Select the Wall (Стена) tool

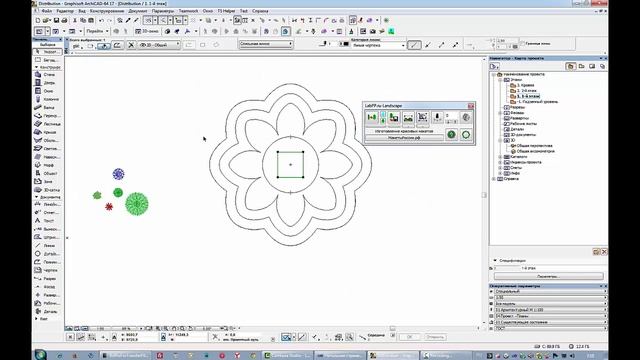[x=47, y=75]
